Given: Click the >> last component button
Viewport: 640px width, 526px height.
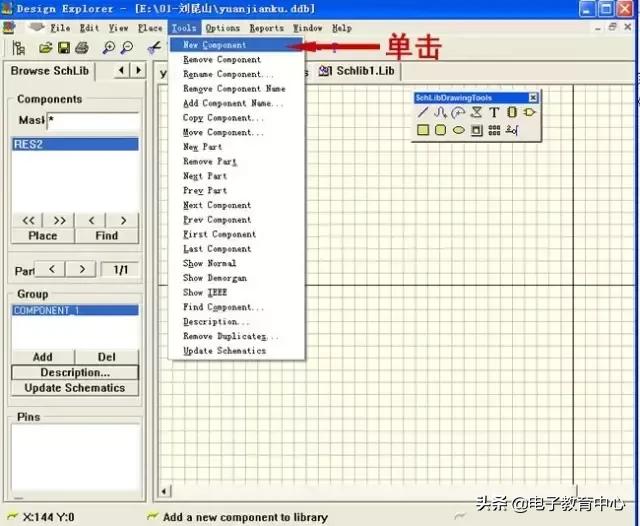Looking at the screenshot, I should click(60, 221).
